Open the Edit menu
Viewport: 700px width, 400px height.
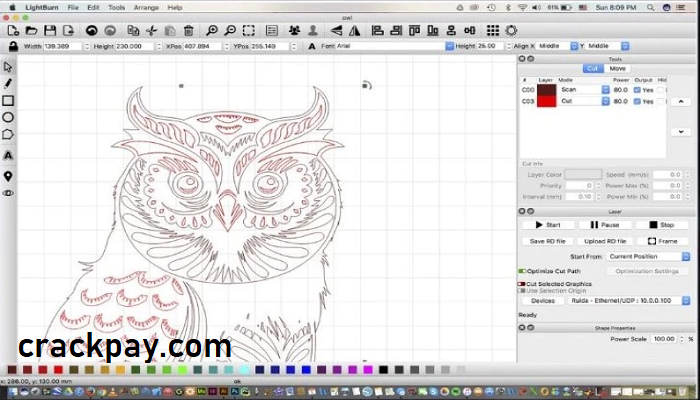93,8
